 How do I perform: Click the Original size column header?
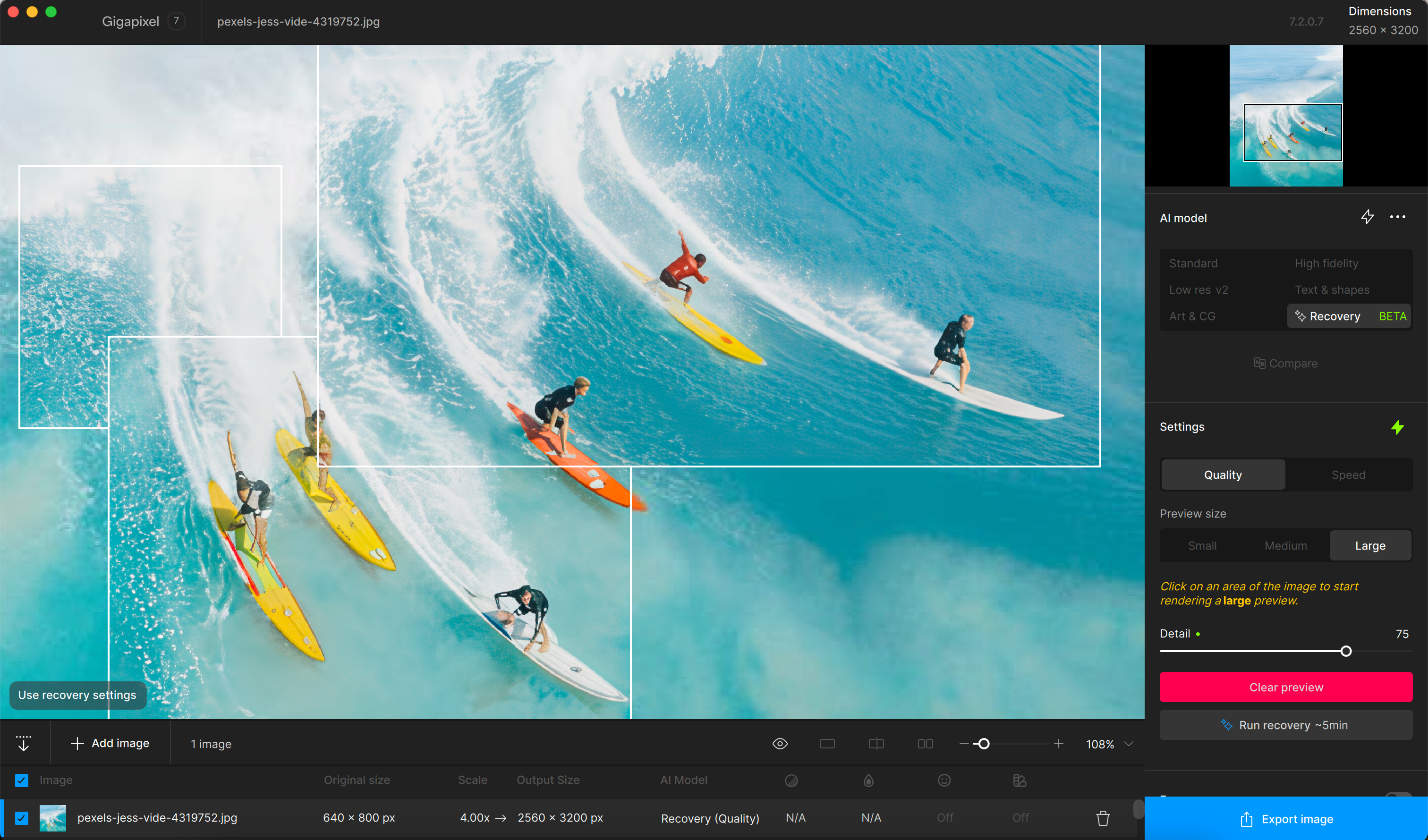tap(357, 780)
